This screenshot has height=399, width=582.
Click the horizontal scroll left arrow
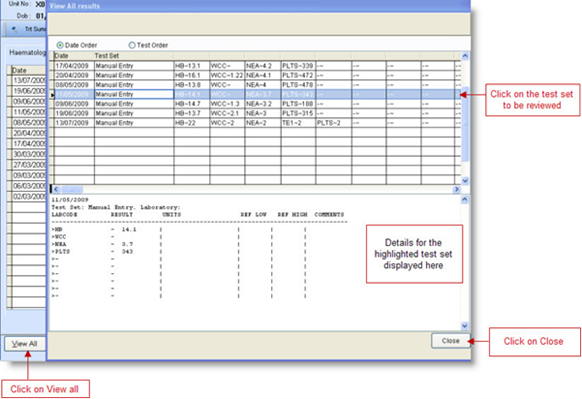coord(56,189)
